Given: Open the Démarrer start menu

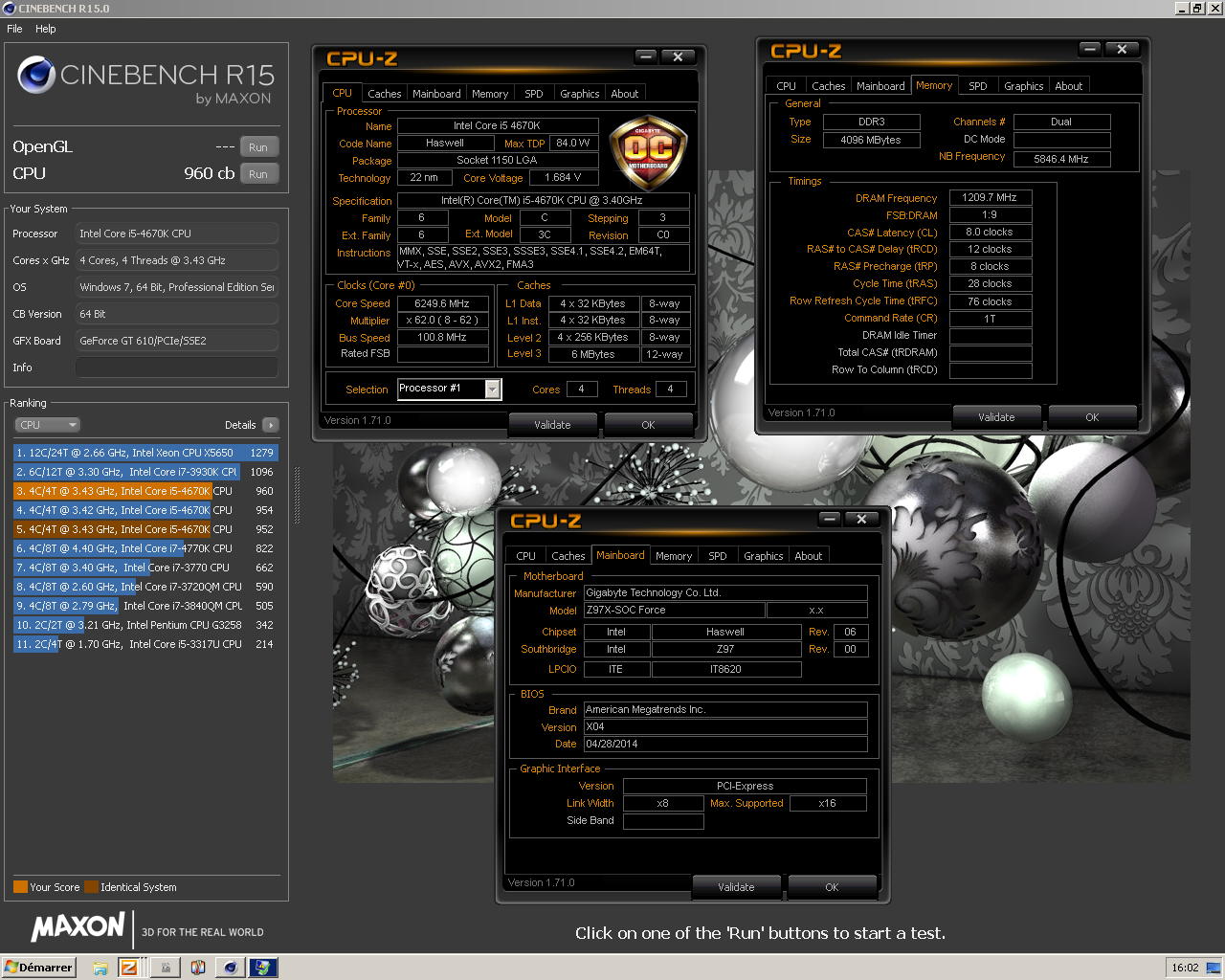Looking at the screenshot, I should [39, 968].
